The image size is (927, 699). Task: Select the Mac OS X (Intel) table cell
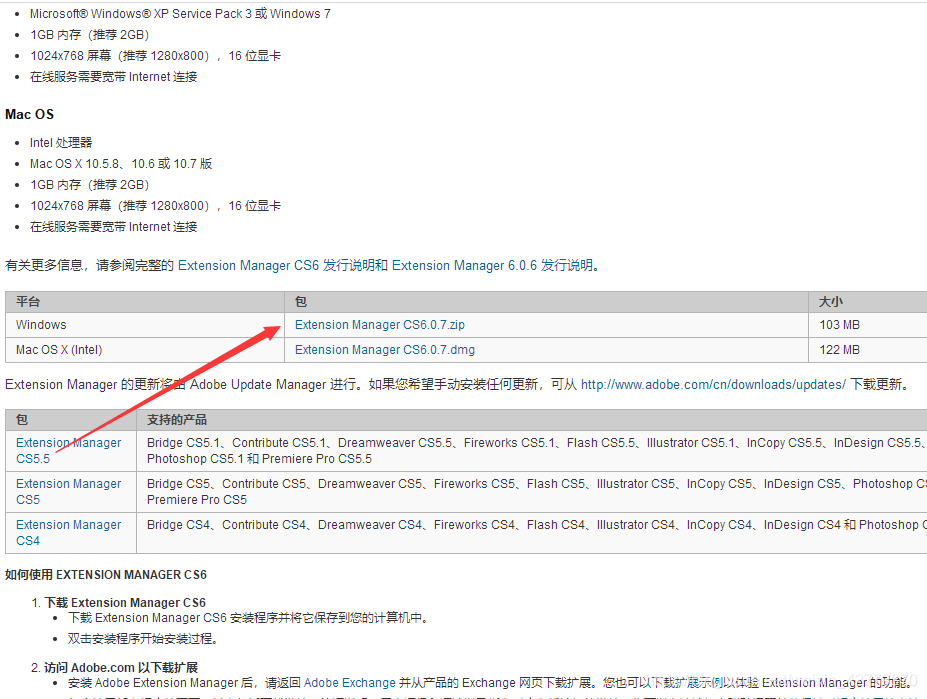click(145, 350)
